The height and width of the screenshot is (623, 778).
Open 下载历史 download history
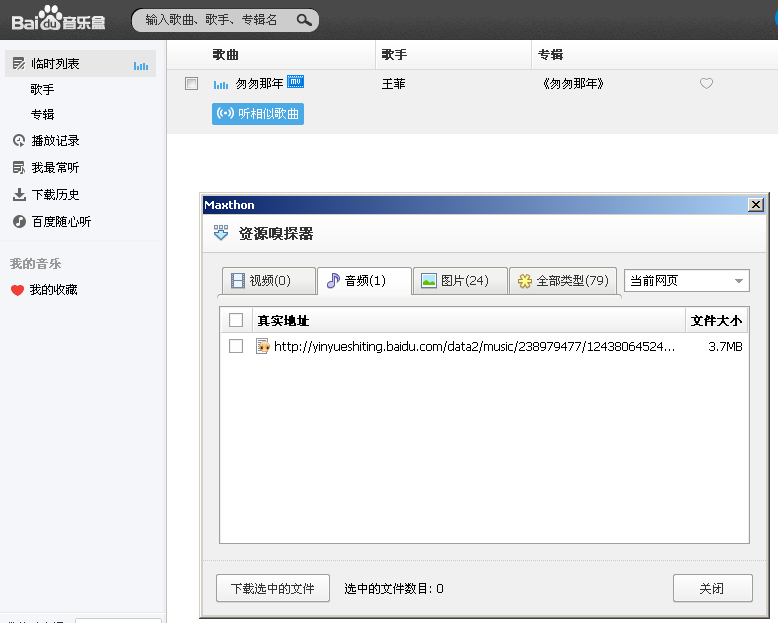pos(55,194)
